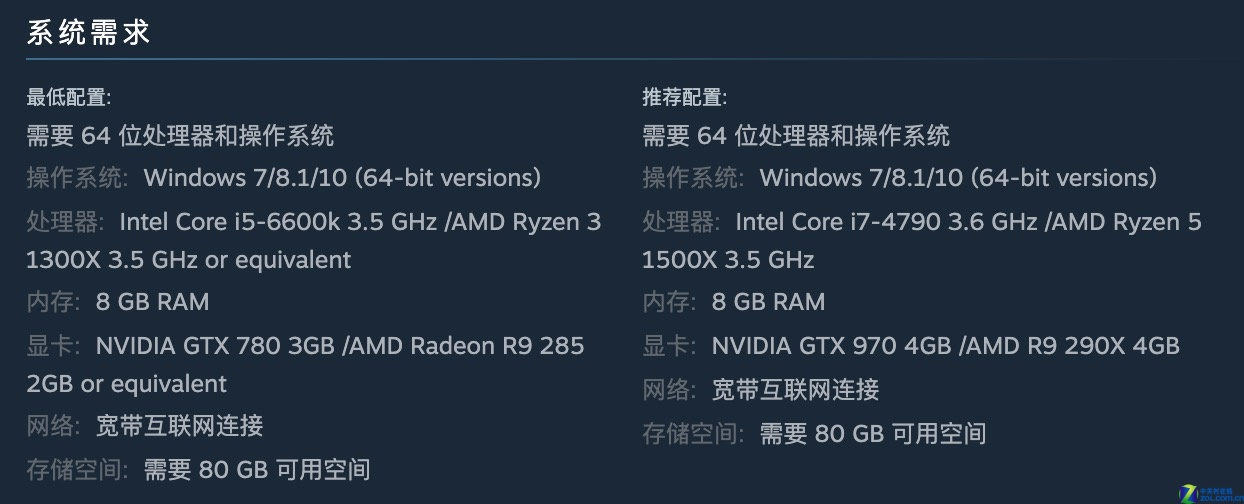Click recommended 8 GB RAM memory line

click(734, 301)
